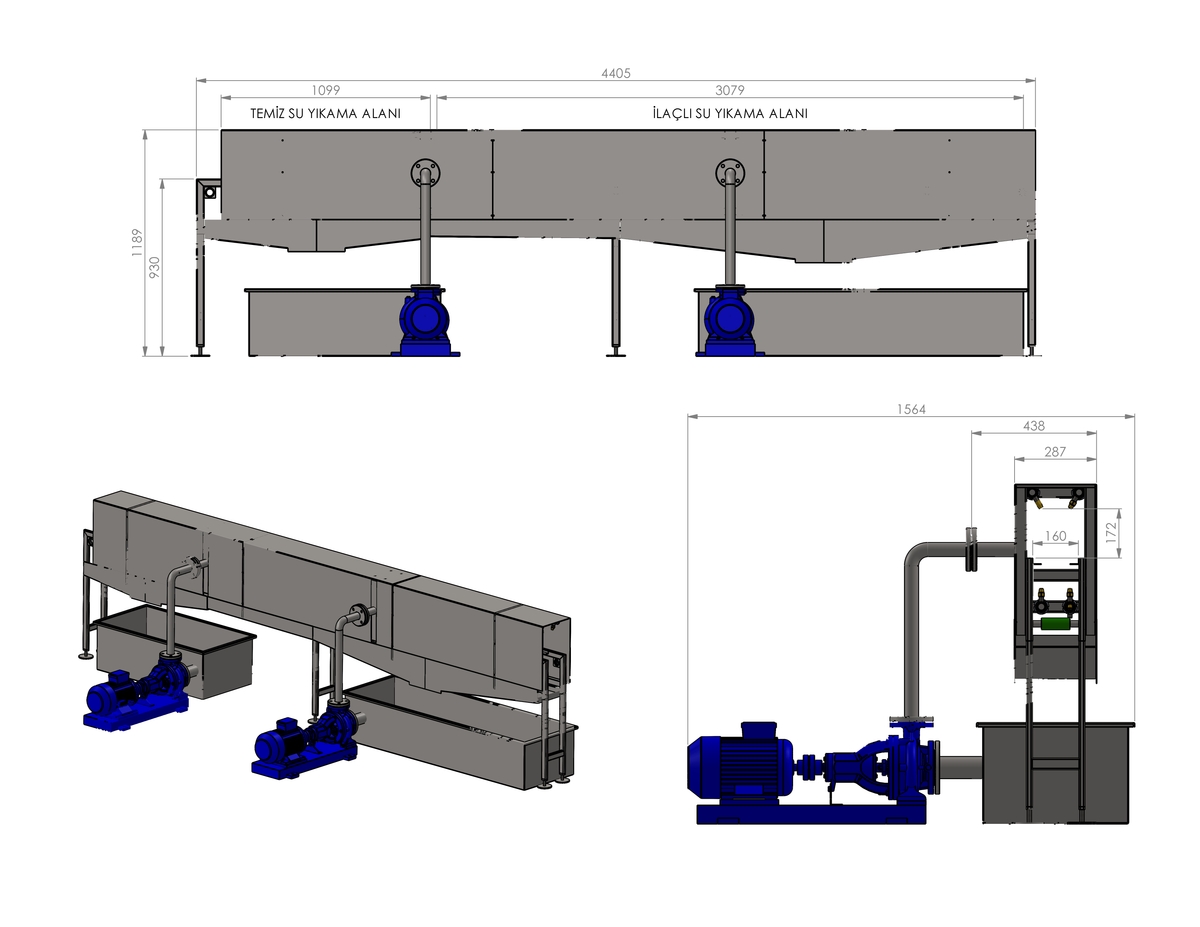
Task: Select the right circular pipe flange in front view
Action: pos(730,172)
